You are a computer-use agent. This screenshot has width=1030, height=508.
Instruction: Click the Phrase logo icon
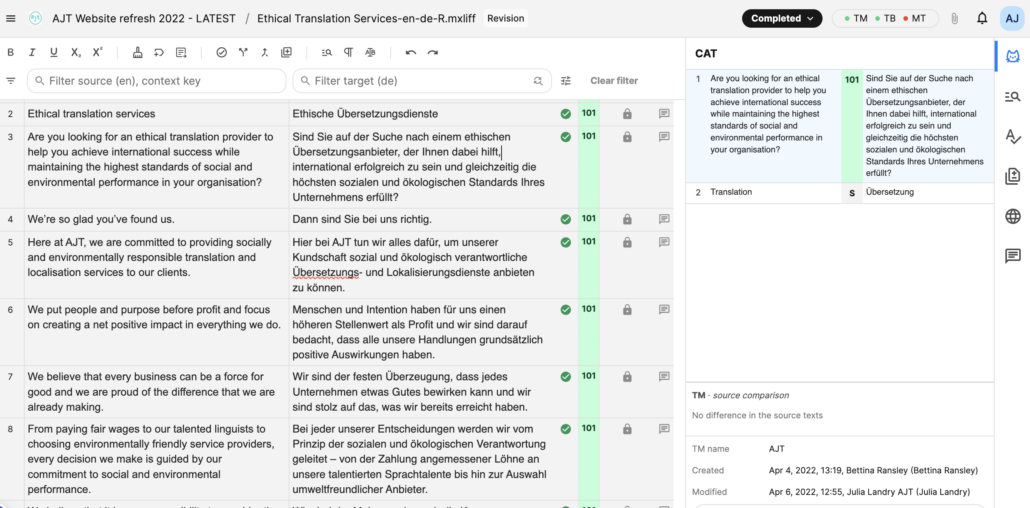(35, 18)
